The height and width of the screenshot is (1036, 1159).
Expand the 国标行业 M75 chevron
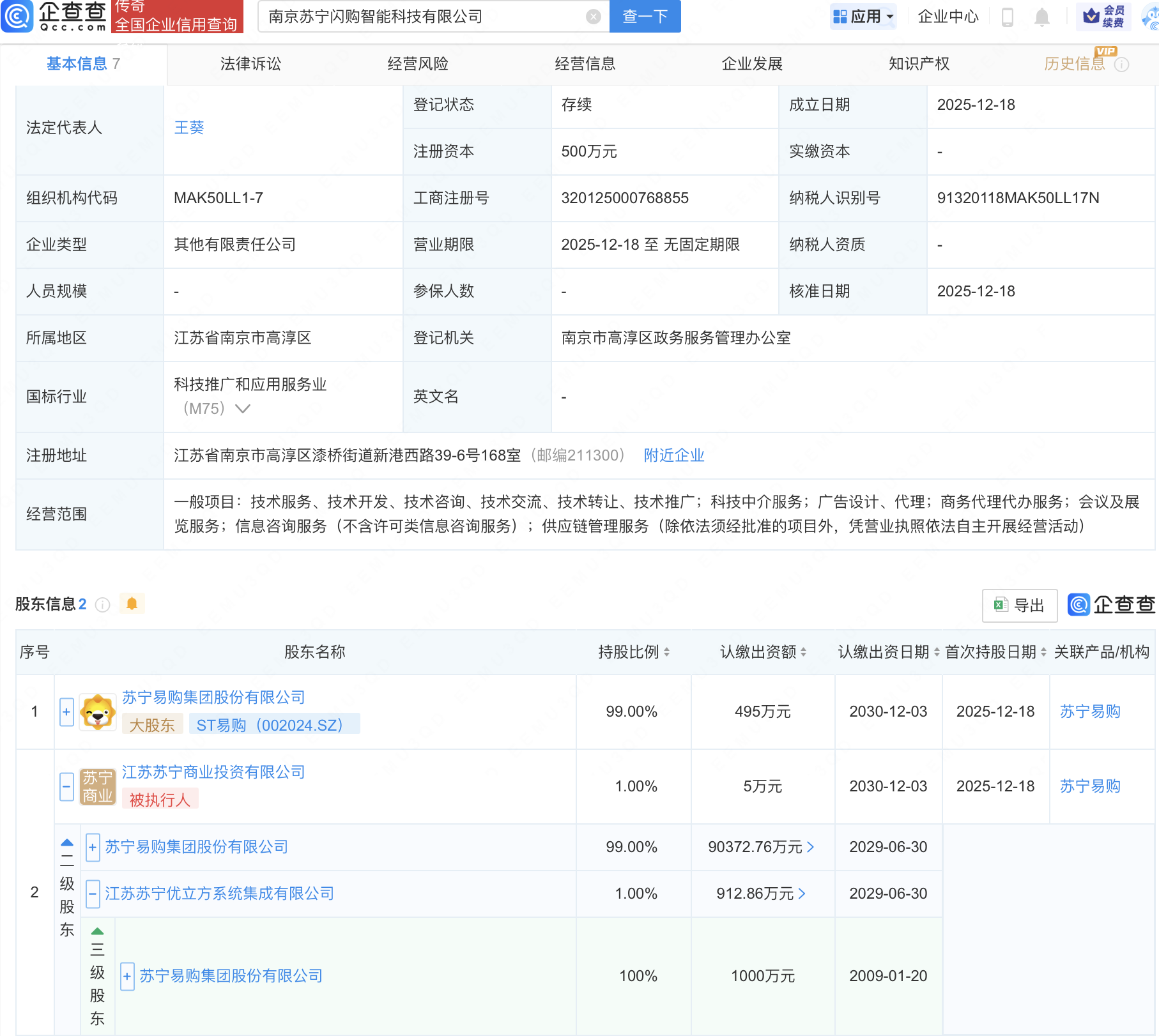click(x=243, y=408)
